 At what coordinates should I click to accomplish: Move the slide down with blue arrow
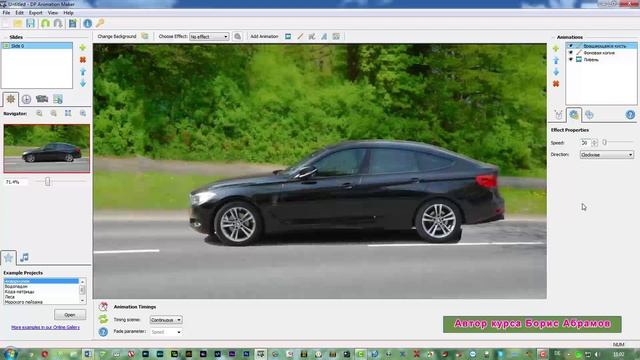coord(83,83)
